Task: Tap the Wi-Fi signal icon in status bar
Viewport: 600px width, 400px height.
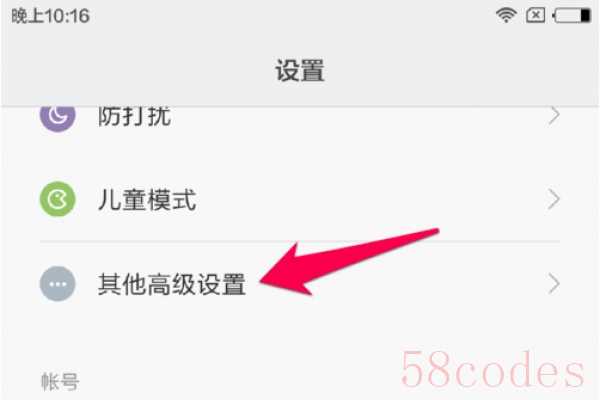Action: click(x=506, y=16)
